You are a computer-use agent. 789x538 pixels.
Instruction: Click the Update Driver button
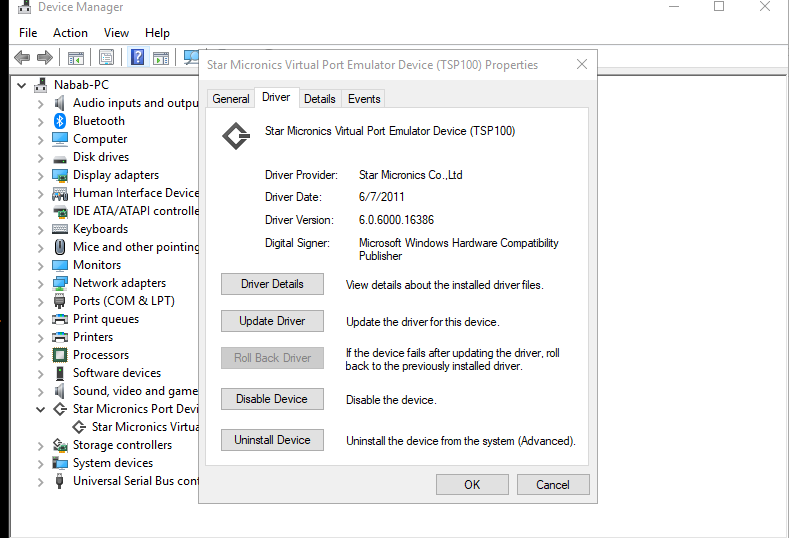[x=272, y=321]
